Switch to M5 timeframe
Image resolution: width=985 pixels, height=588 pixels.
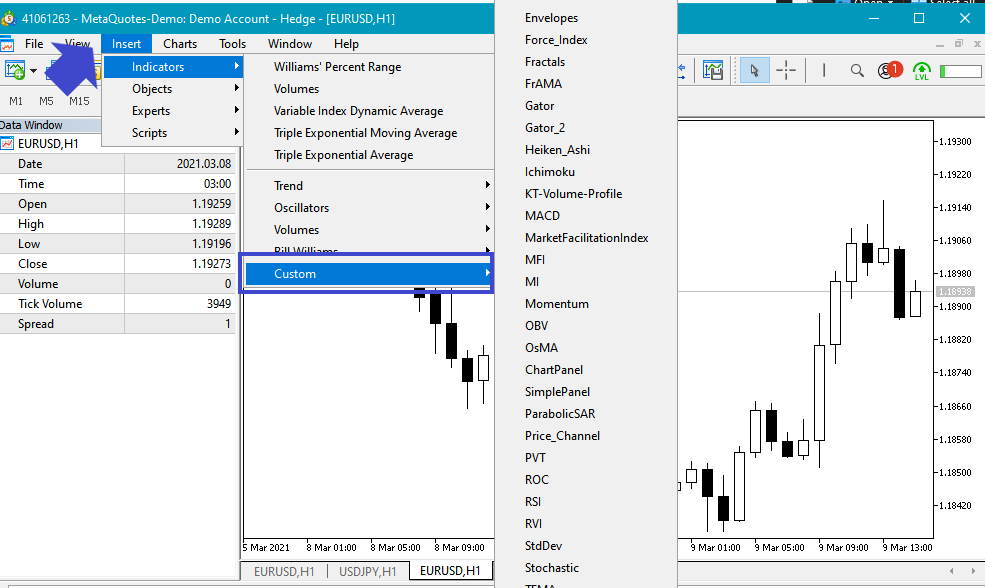[x=46, y=101]
